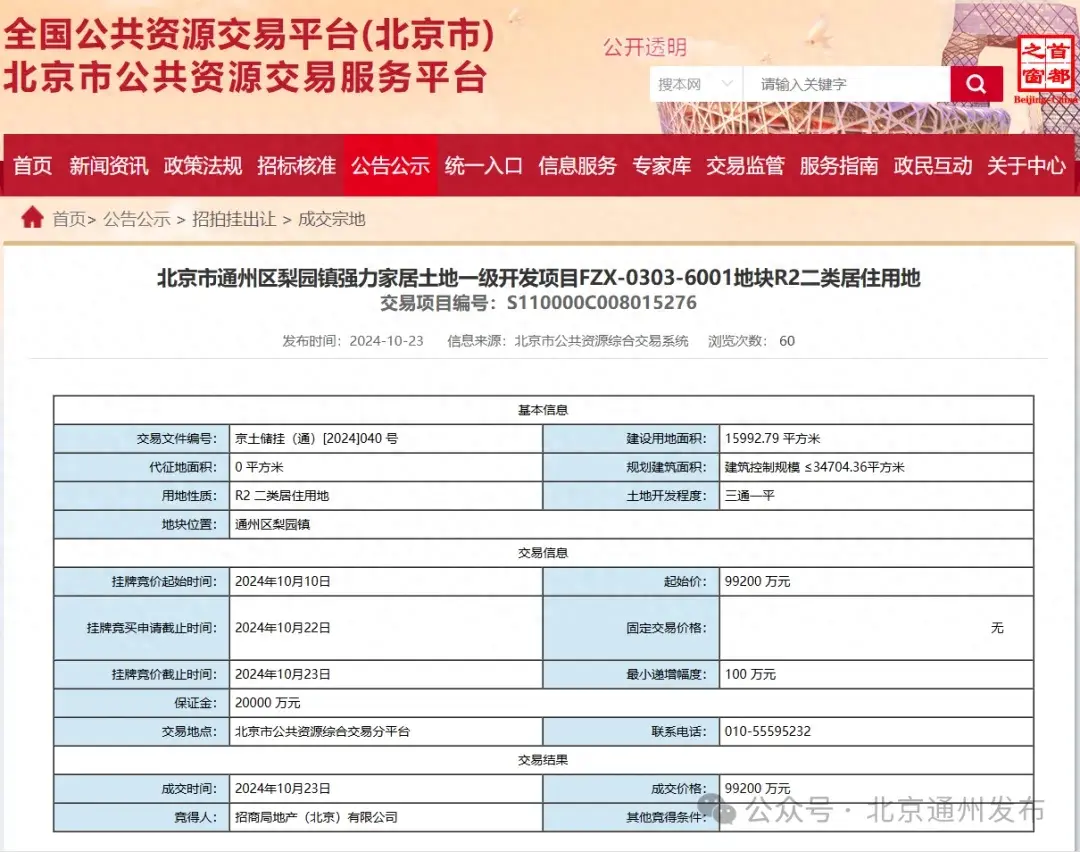Select the 公告公示 navigation tab
Image resolution: width=1080 pixels, height=852 pixels.
tap(391, 166)
